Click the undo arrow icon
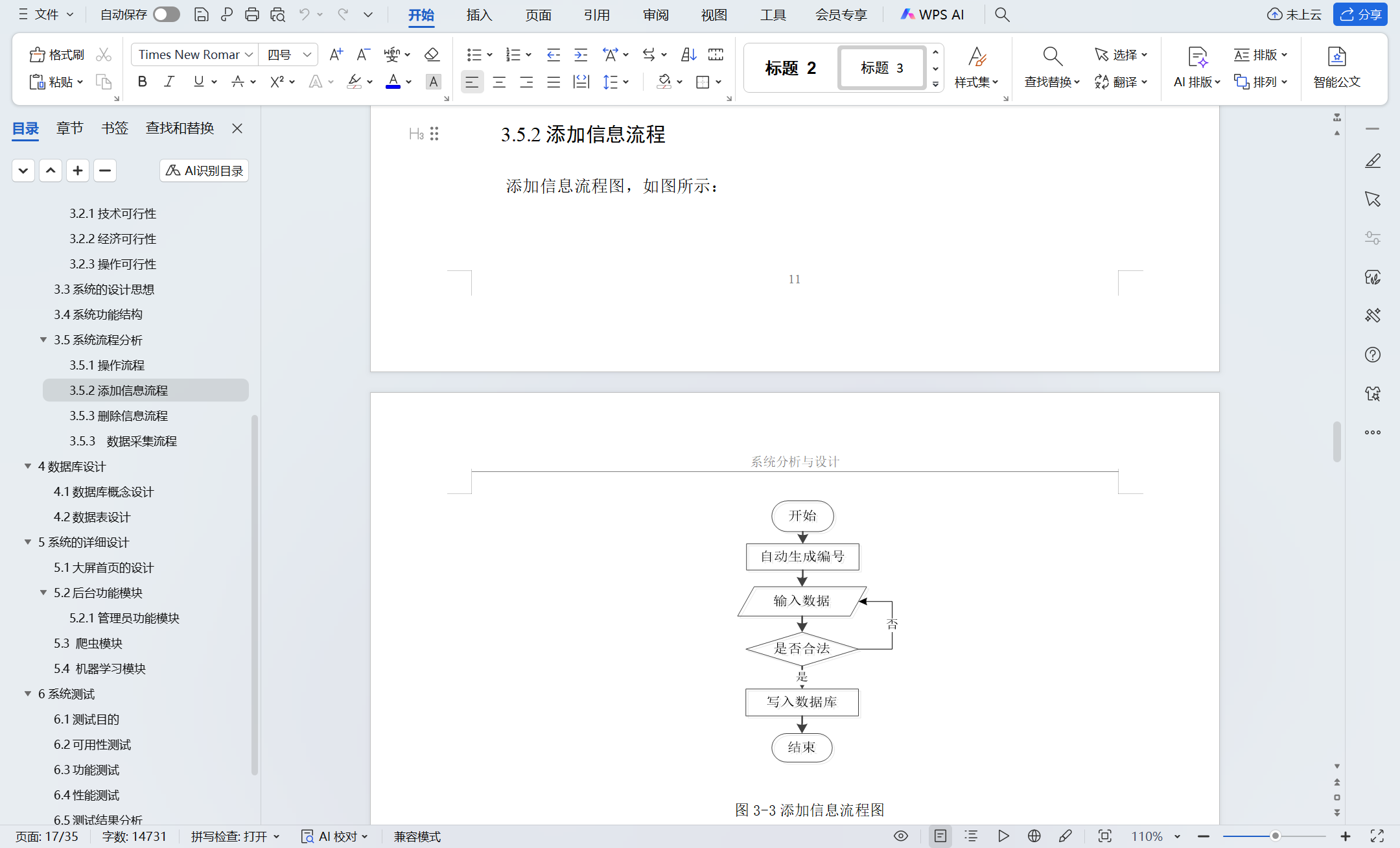 click(x=305, y=14)
